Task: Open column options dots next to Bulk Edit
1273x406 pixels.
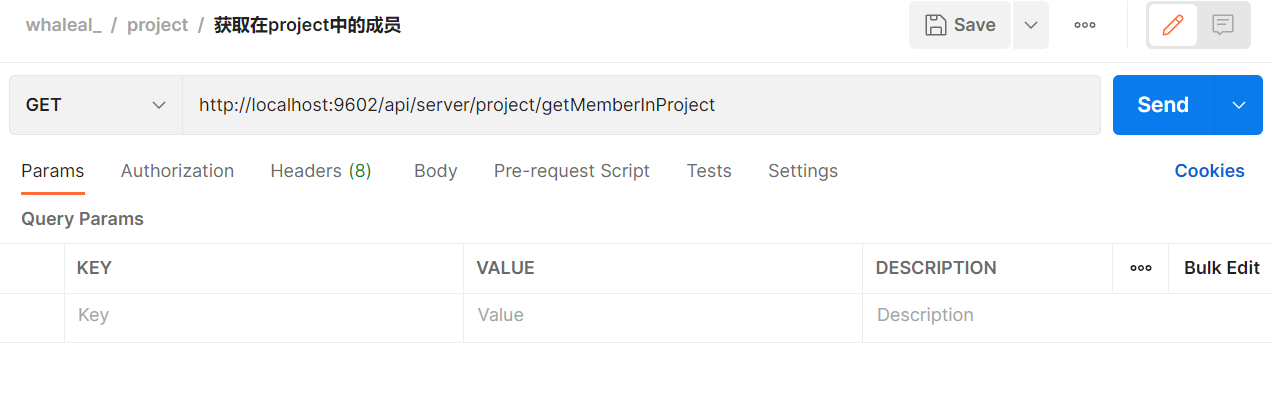Action: pos(1140,268)
